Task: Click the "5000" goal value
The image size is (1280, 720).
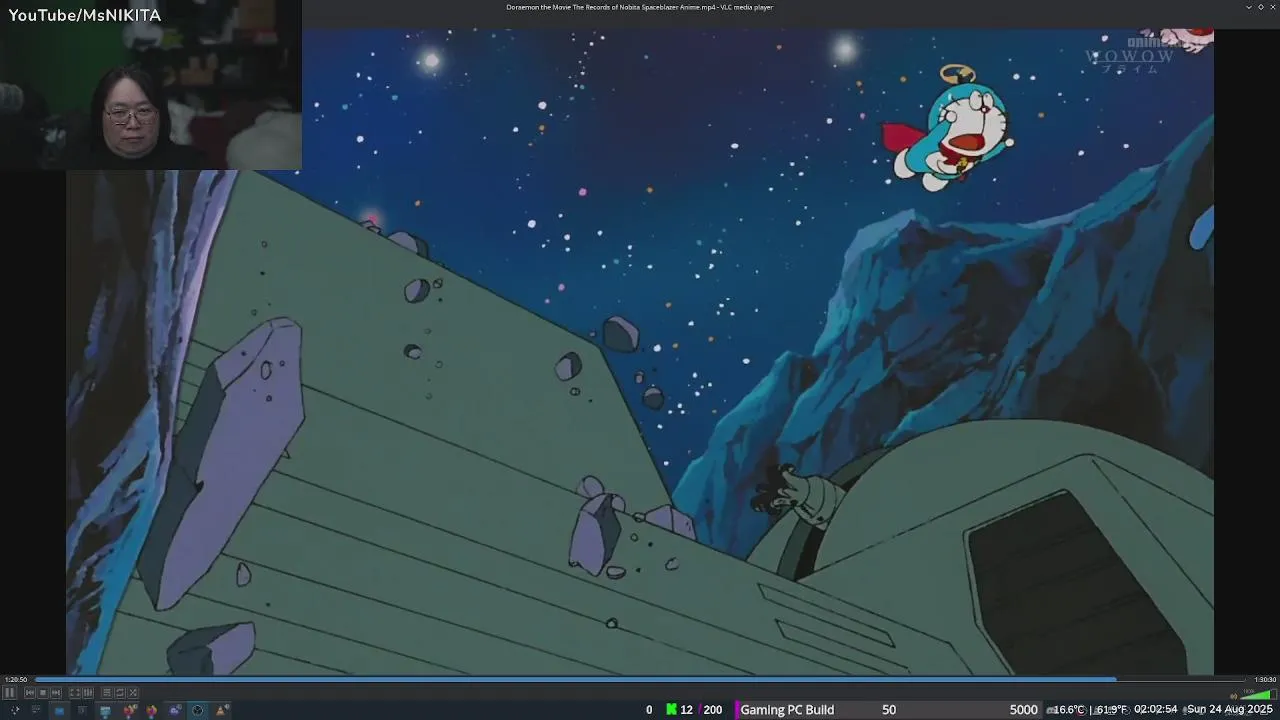Action: point(1023,709)
